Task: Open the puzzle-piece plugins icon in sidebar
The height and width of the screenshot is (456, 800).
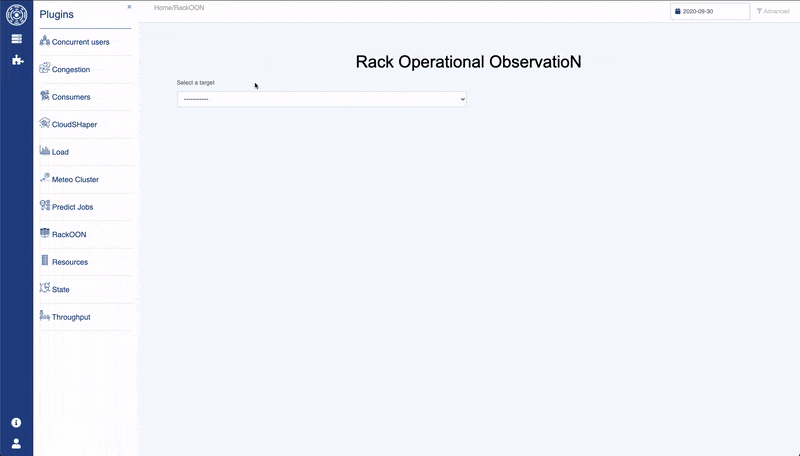Action: (x=16, y=60)
